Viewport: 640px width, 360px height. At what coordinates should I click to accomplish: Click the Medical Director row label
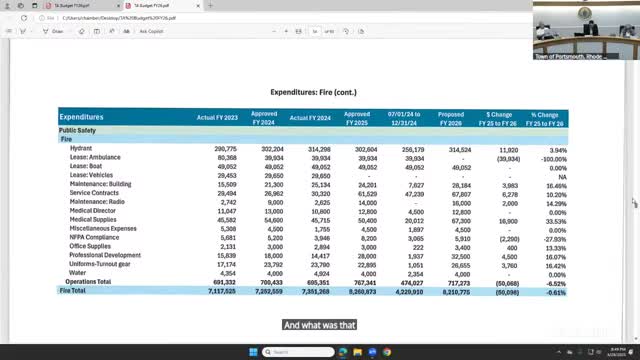coord(93,211)
